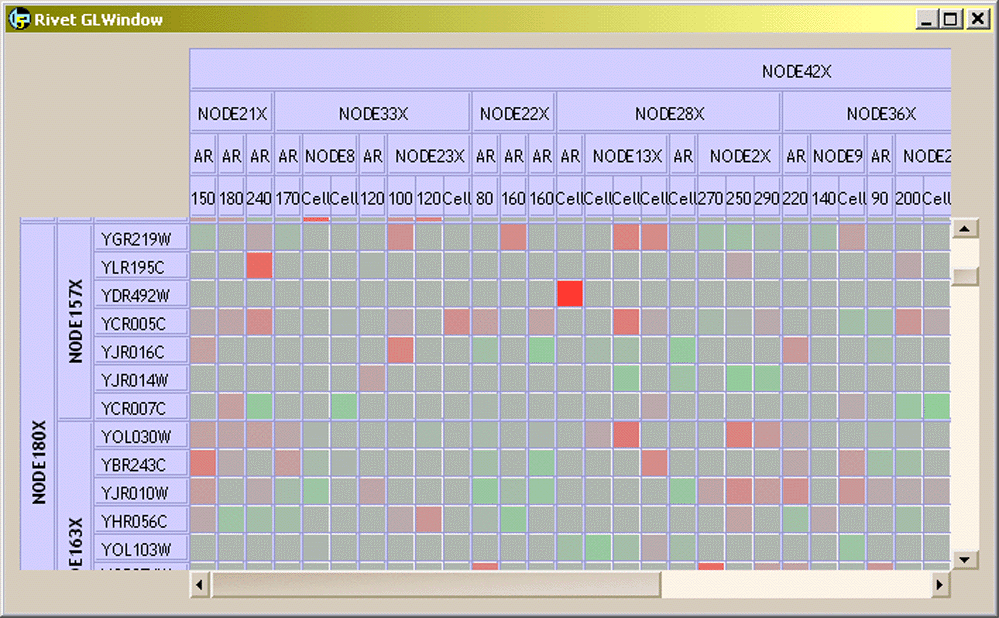Maximize the Rivet GLWindow
999x618 pixels.
pyautogui.click(x=951, y=19)
